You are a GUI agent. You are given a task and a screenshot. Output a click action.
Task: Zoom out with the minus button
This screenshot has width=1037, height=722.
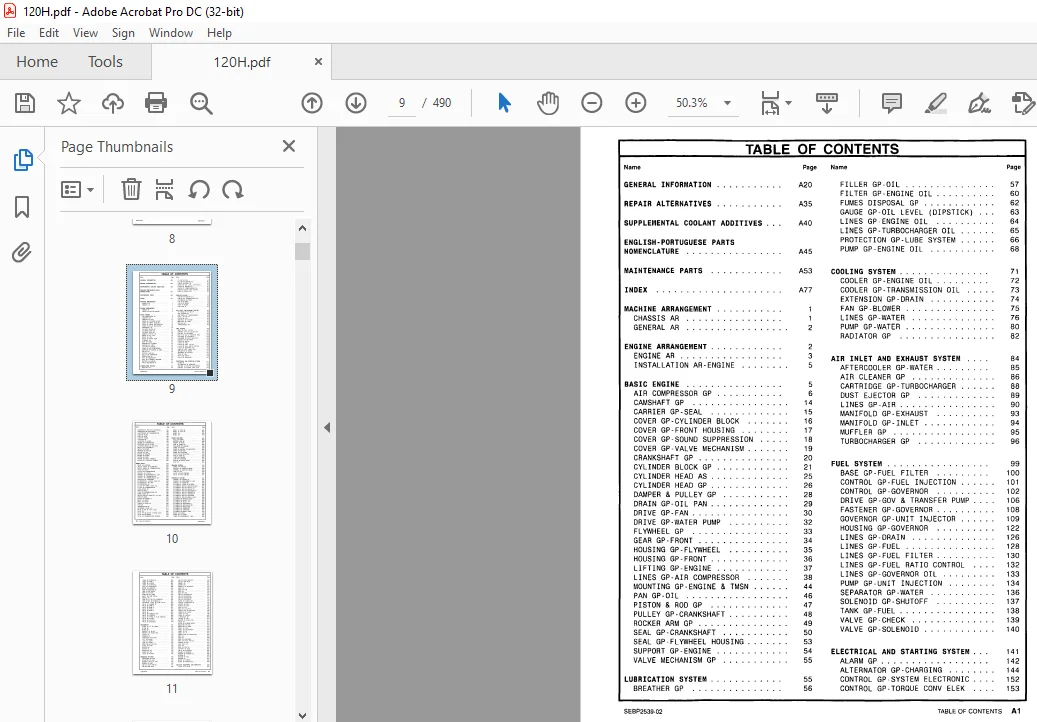coord(592,103)
